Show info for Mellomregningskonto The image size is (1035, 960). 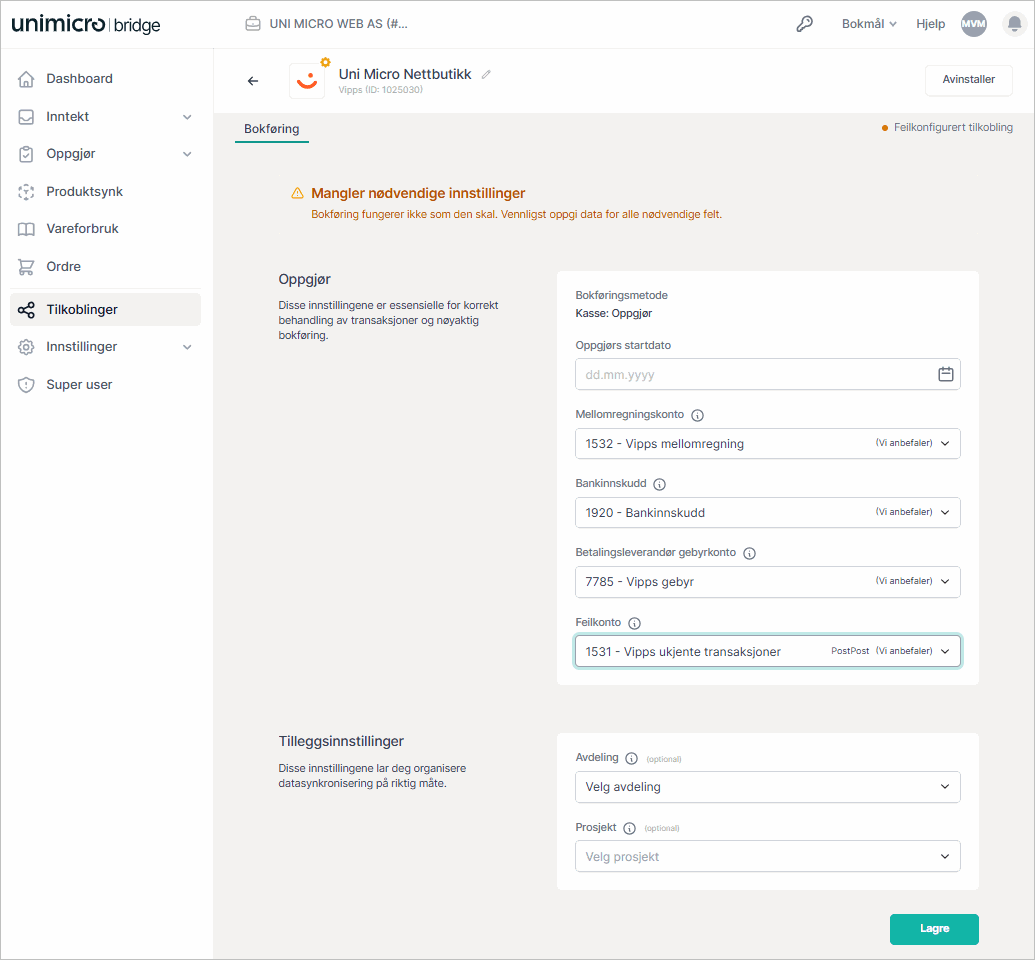click(x=697, y=415)
